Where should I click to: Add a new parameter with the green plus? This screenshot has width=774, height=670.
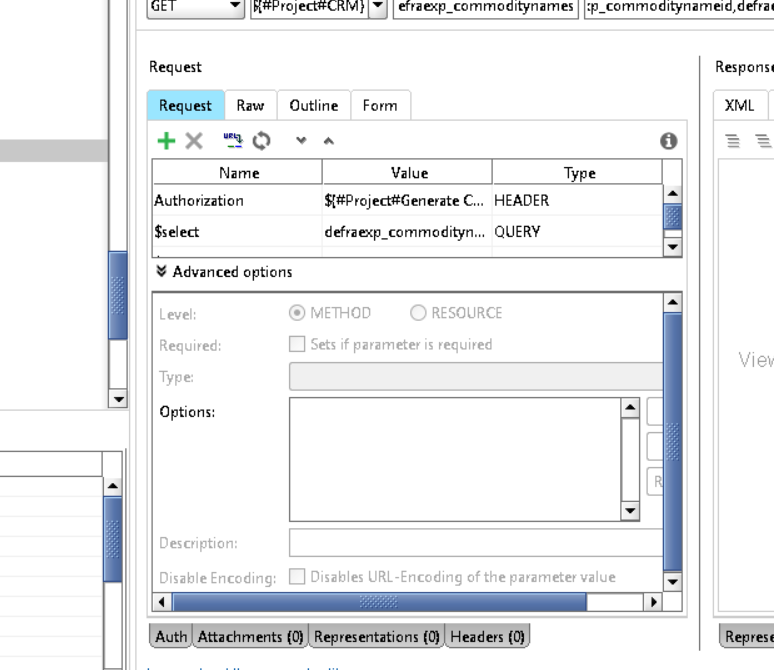[166, 141]
